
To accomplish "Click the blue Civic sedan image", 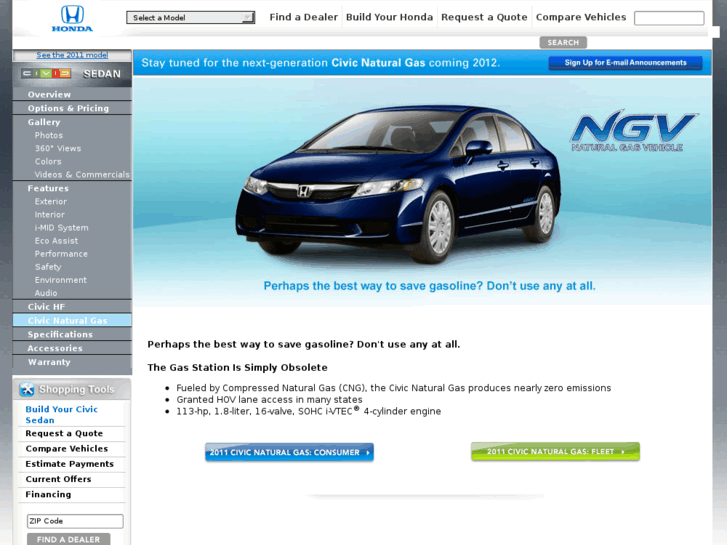I will pos(398,184).
